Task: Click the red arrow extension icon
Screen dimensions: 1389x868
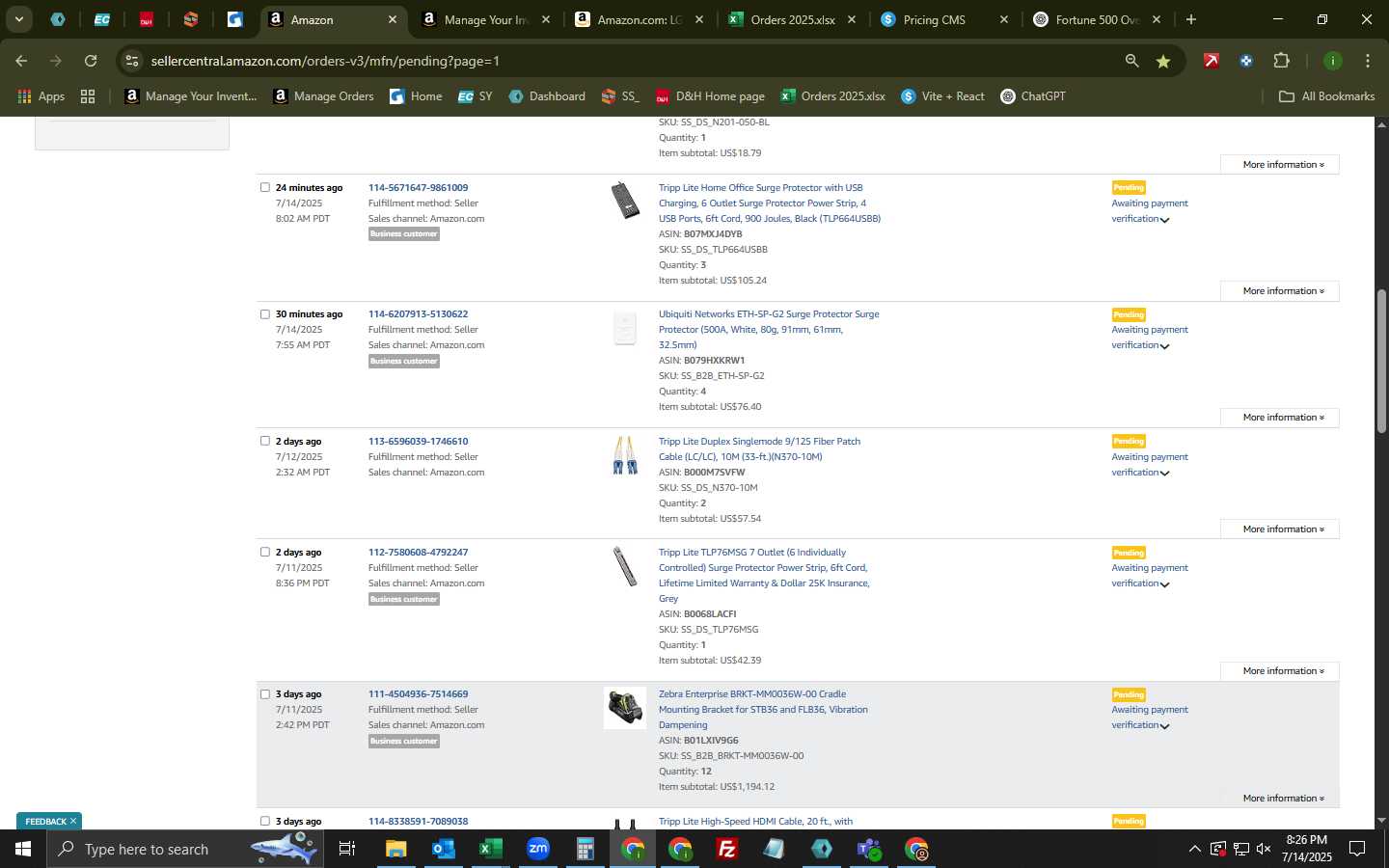Action: tap(1212, 61)
